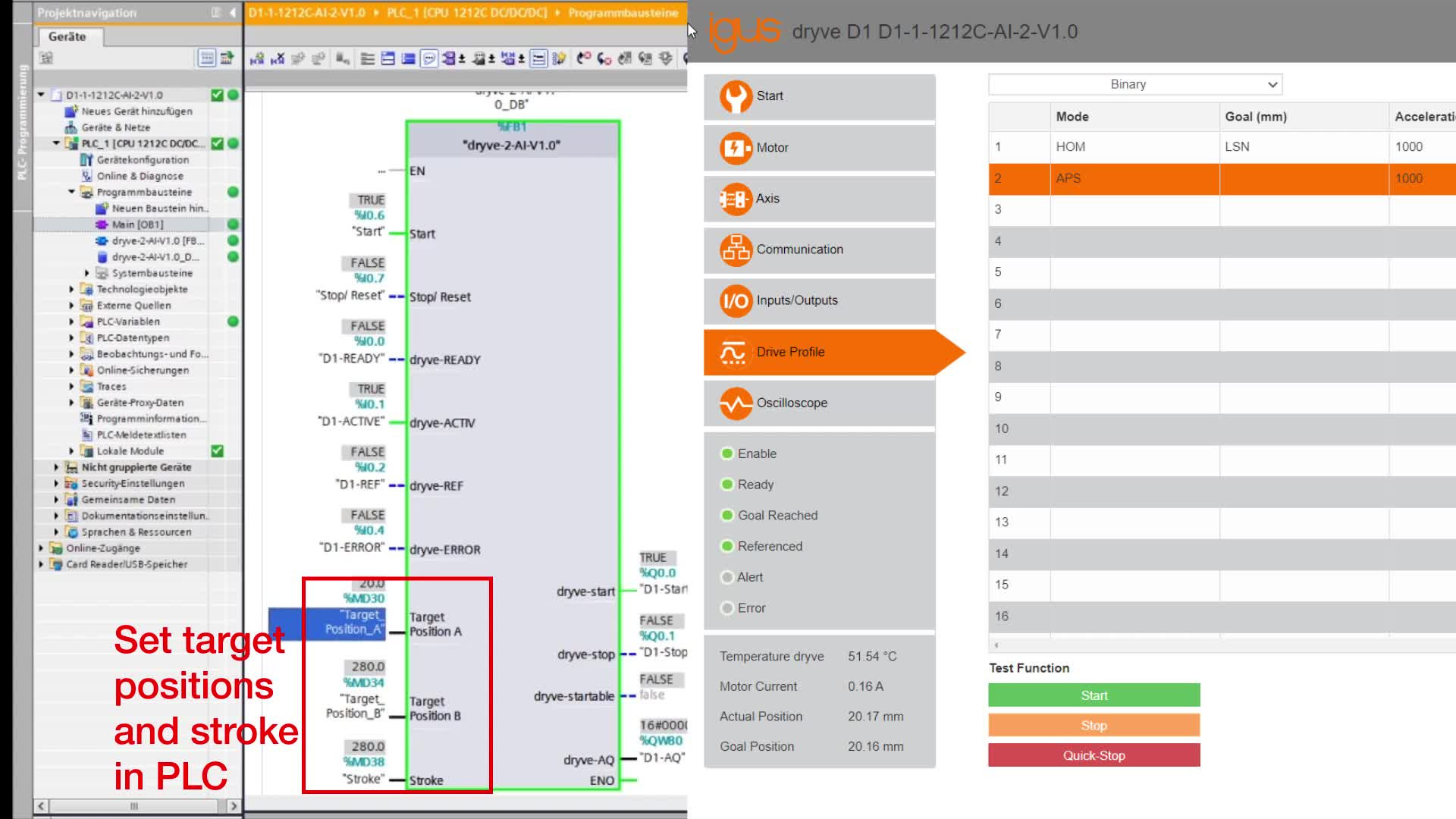Click the panel layout icon in Projektnavigation header
This screenshot has width=1456, height=819.
point(216,13)
